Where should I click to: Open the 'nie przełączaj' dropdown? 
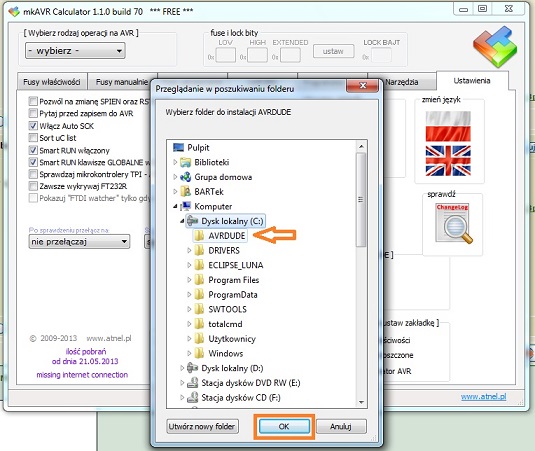(x=79, y=242)
